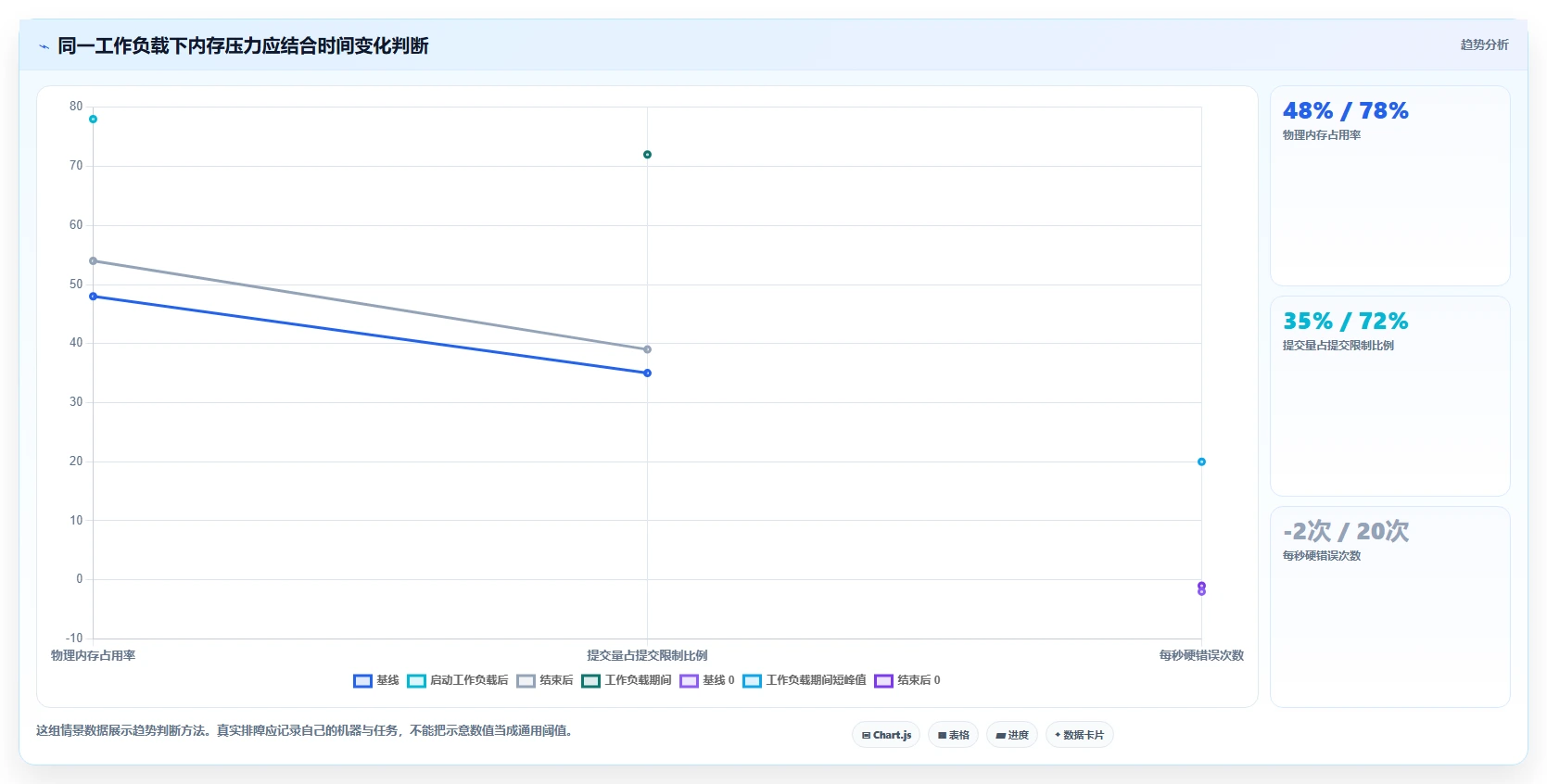Image resolution: width=1547 pixels, height=784 pixels.
Task: Click the dark green data point at 72
Action: [x=647, y=155]
